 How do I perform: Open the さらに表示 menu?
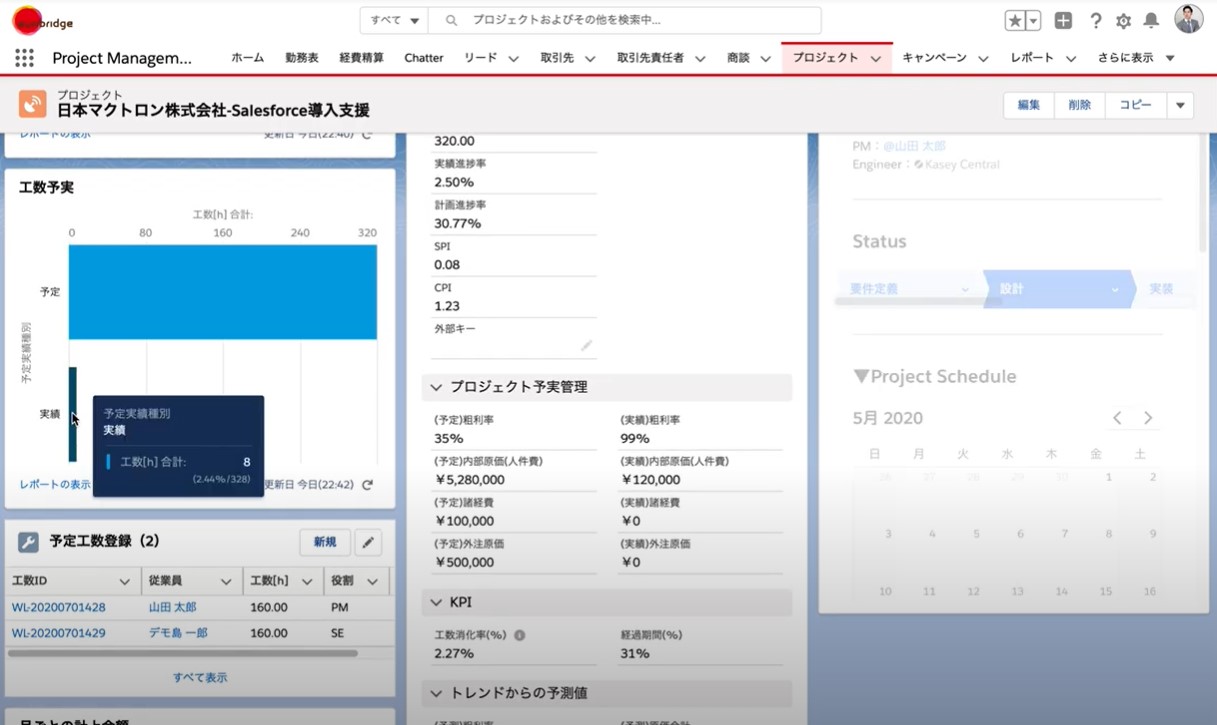[1135, 58]
